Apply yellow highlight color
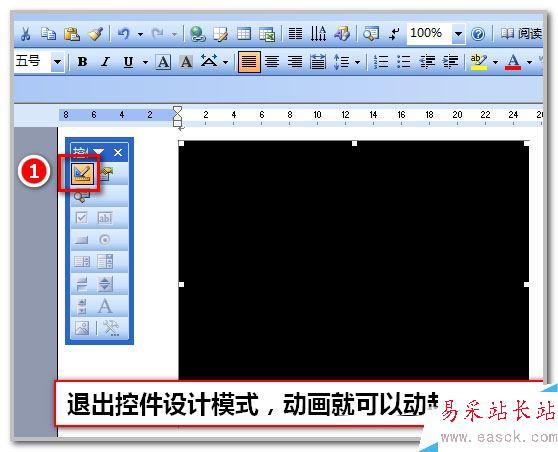Viewport: 558px width, 452px height. coord(479,62)
